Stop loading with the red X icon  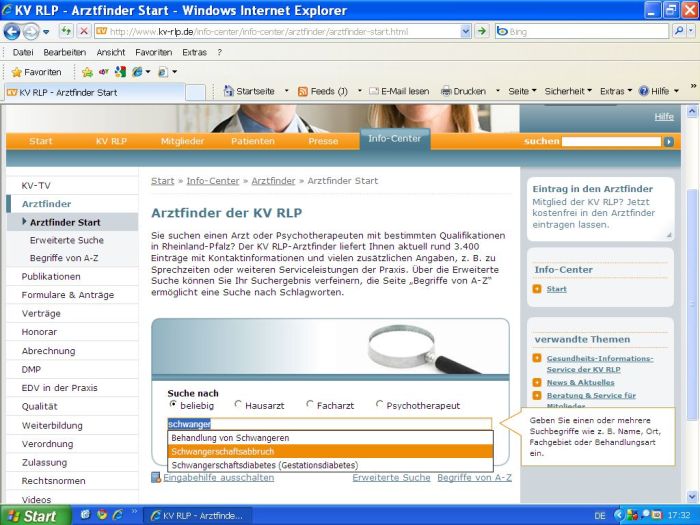click(83, 31)
